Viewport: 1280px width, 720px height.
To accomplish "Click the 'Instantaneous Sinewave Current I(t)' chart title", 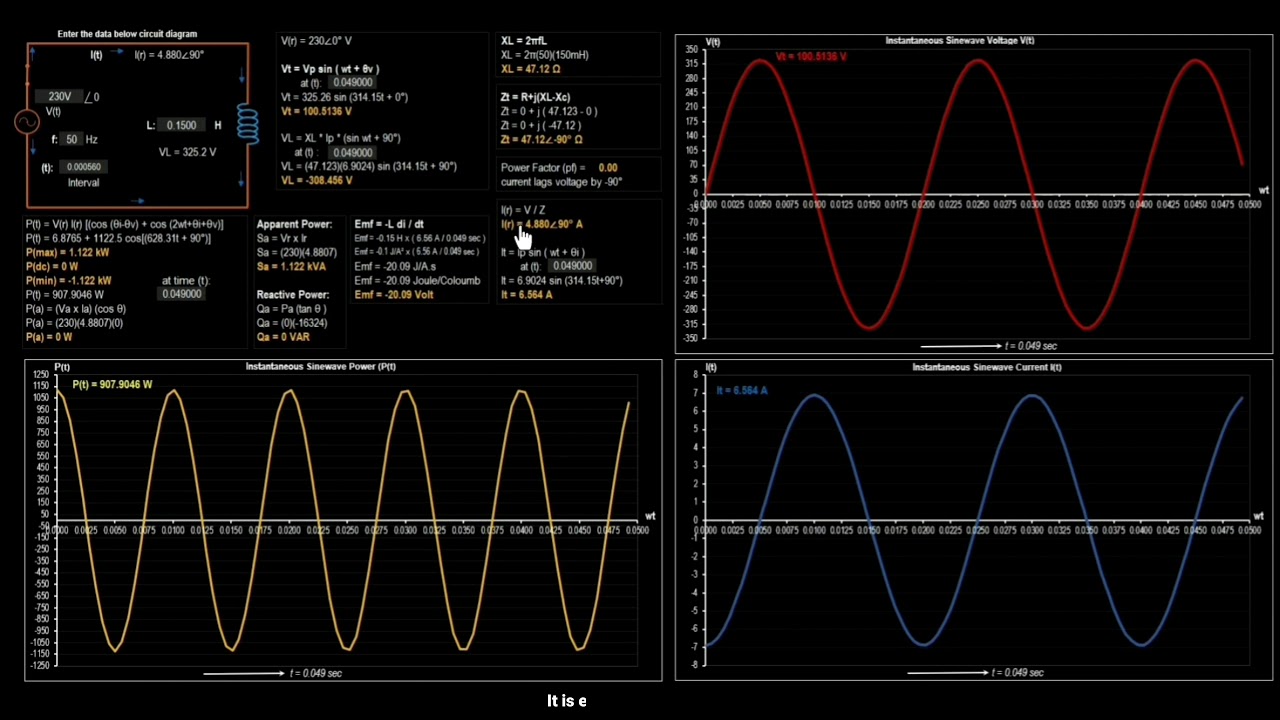I will (x=986, y=368).
